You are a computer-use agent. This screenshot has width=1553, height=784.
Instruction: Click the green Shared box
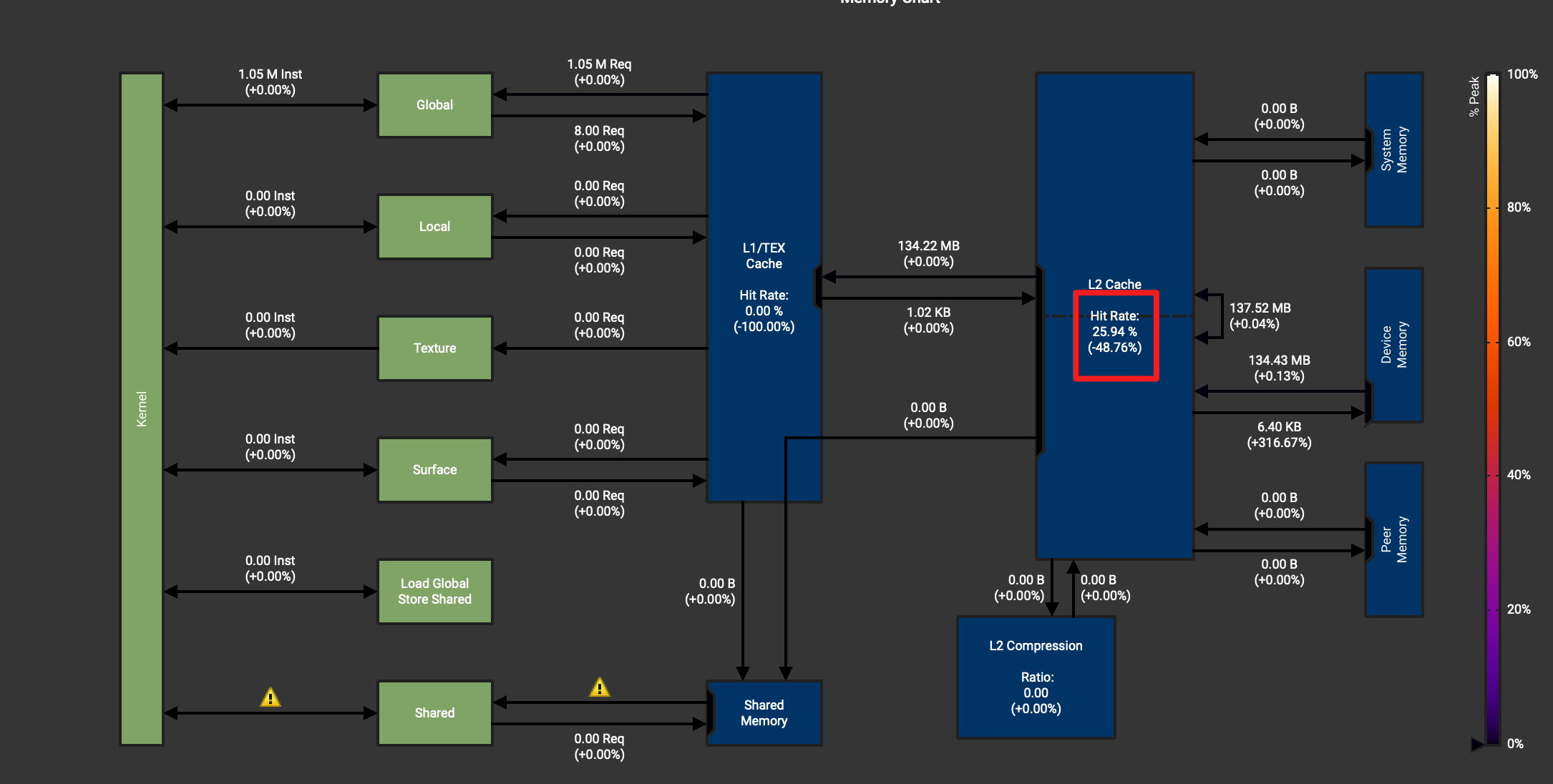click(x=434, y=713)
